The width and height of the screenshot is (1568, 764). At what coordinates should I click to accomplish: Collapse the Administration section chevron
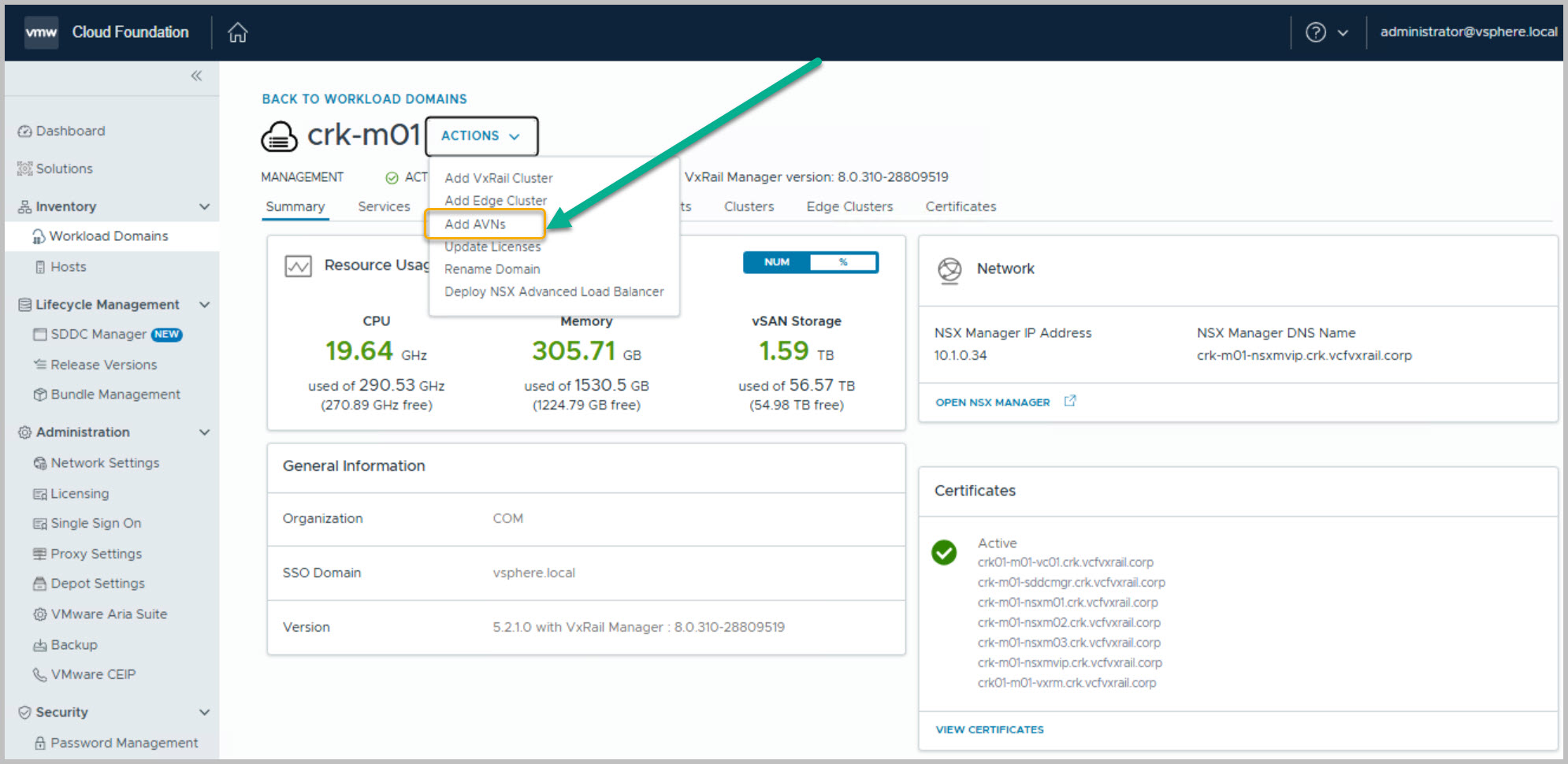(x=205, y=432)
